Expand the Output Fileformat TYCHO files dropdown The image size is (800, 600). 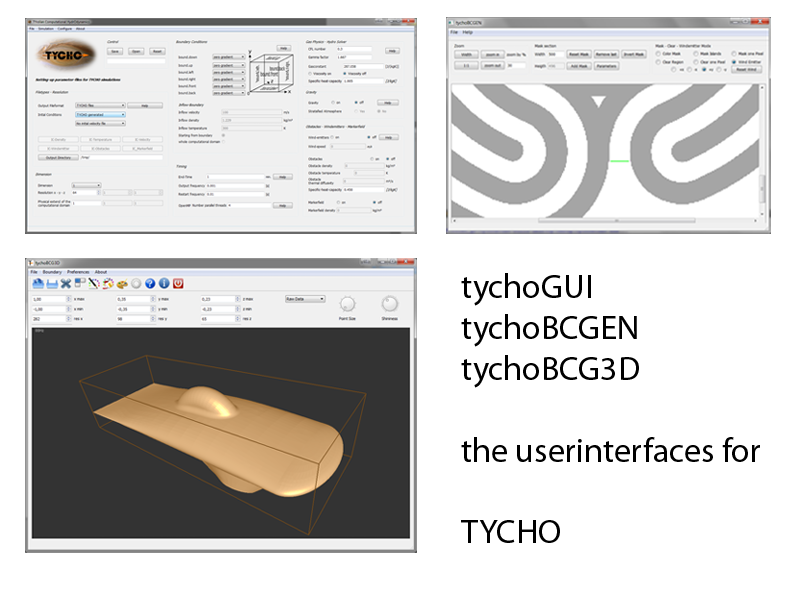98,104
